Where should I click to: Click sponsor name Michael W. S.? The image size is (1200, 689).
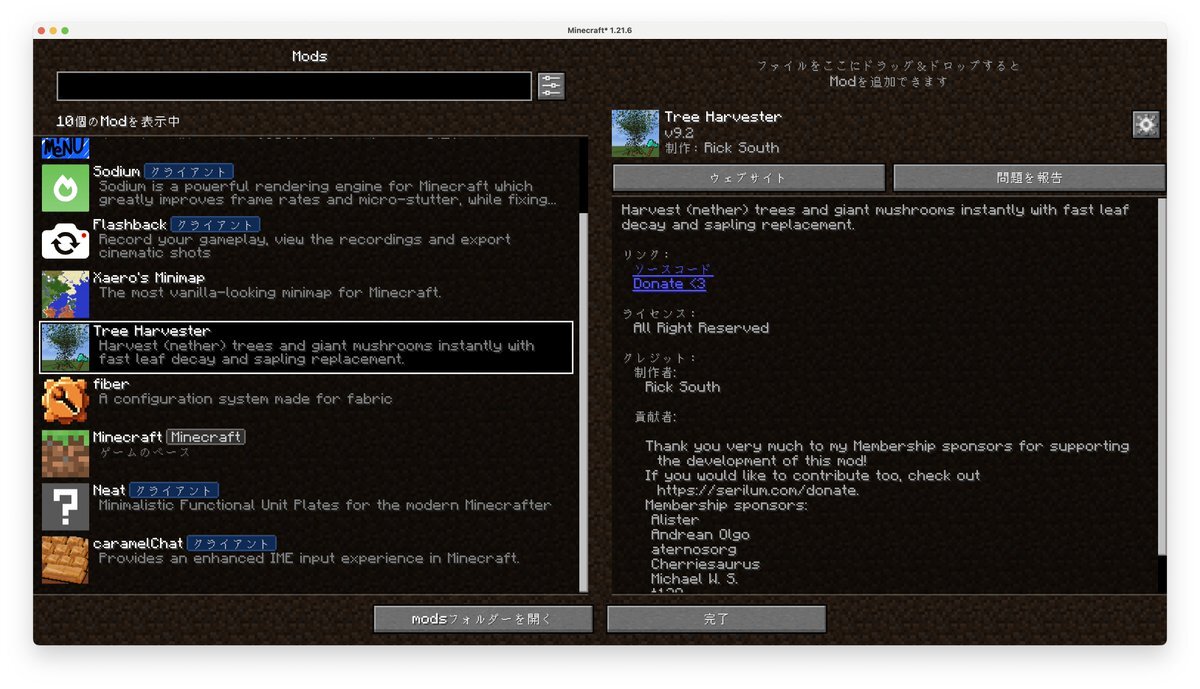(x=696, y=579)
